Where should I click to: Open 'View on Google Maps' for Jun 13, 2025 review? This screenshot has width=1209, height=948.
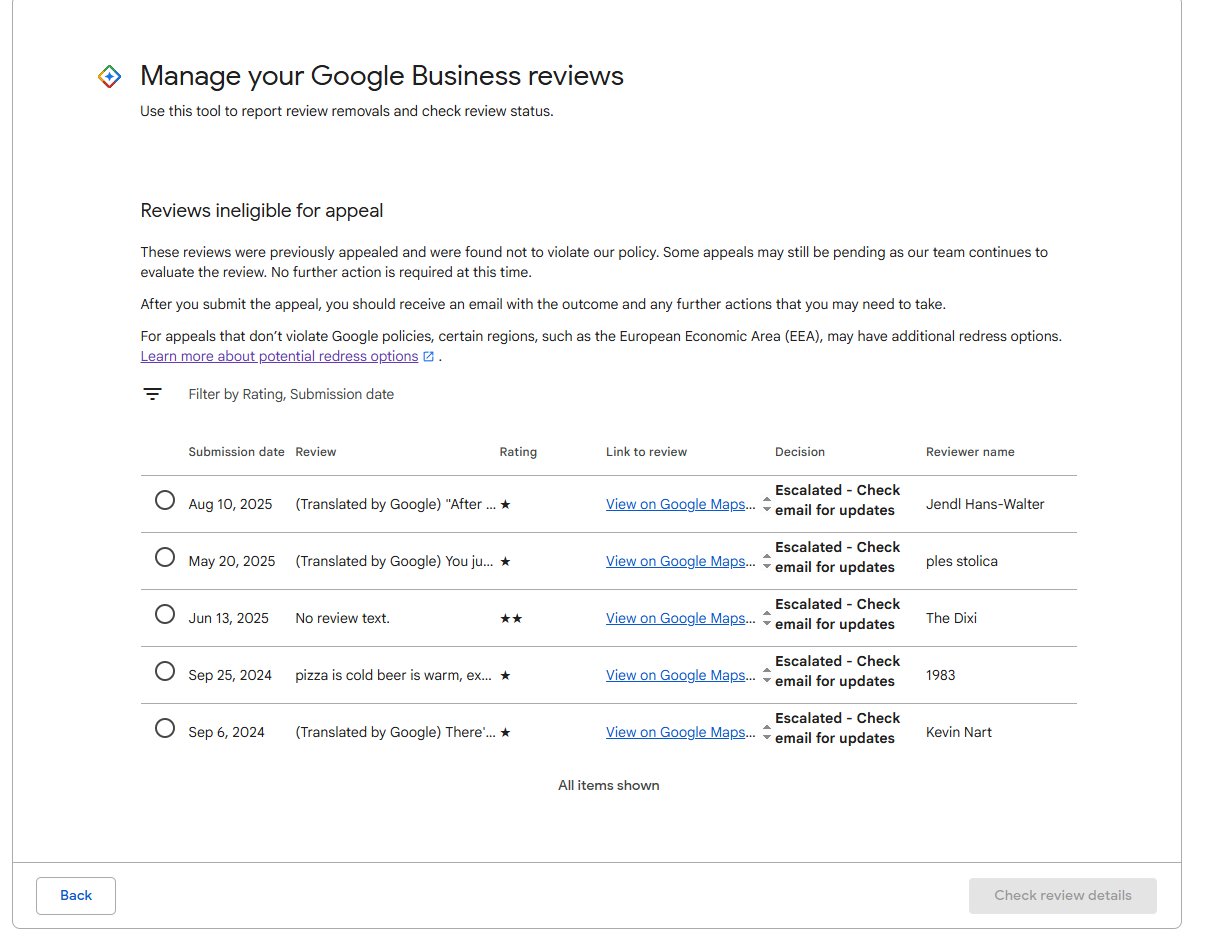(x=681, y=618)
